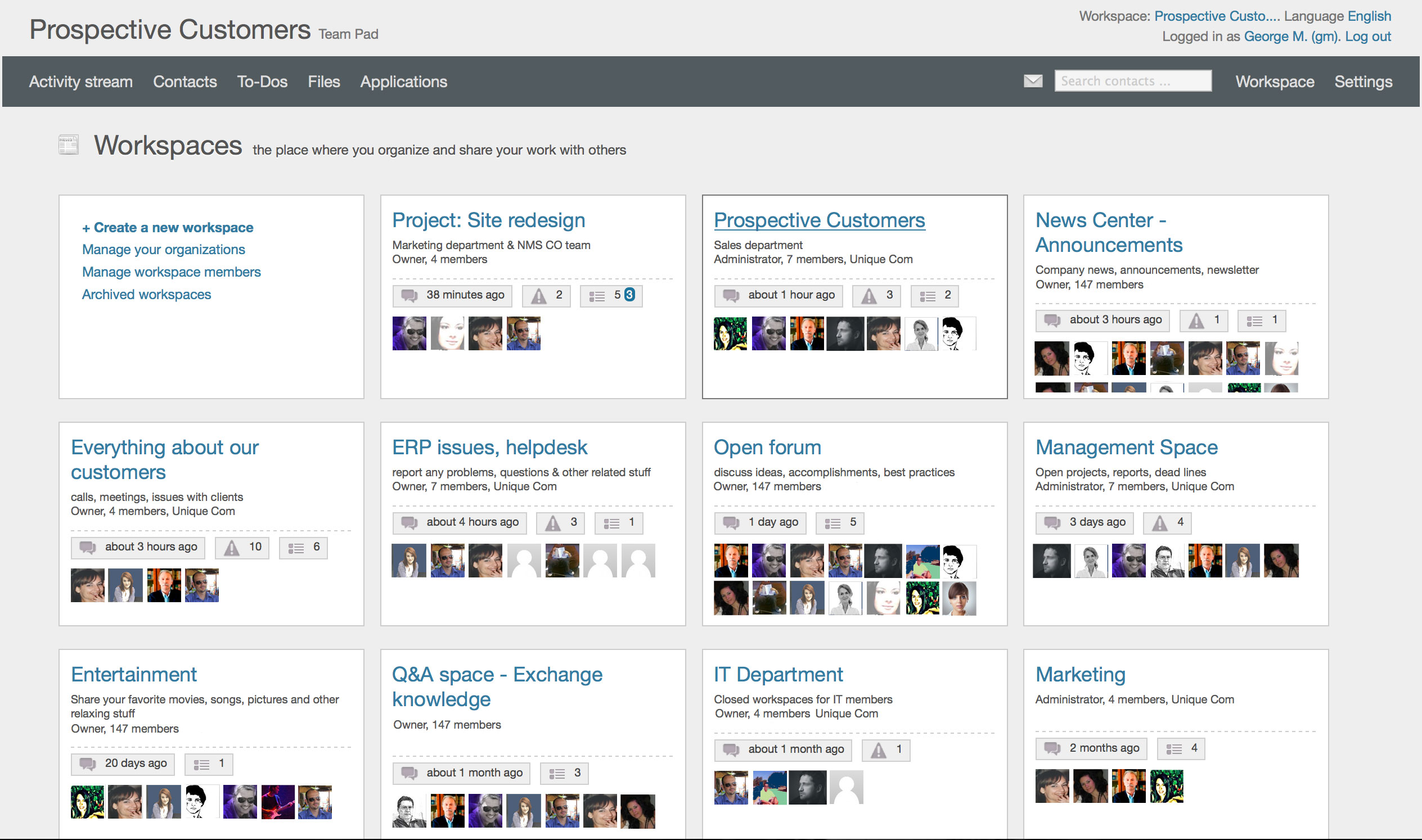Click Create a new workspace link
This screenshot has height=840, width=1422.
point(168,228)
